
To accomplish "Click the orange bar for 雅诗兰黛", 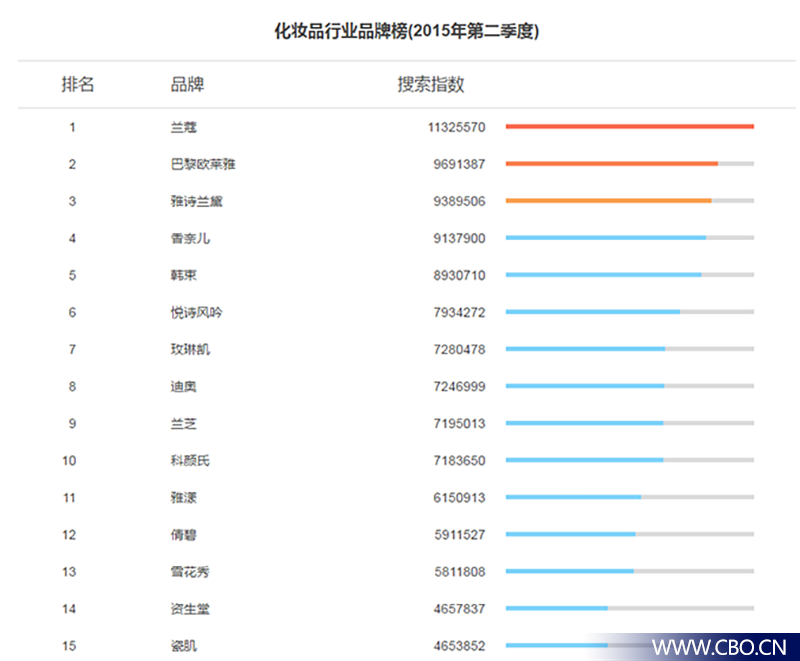I will (x=608, y=201).
